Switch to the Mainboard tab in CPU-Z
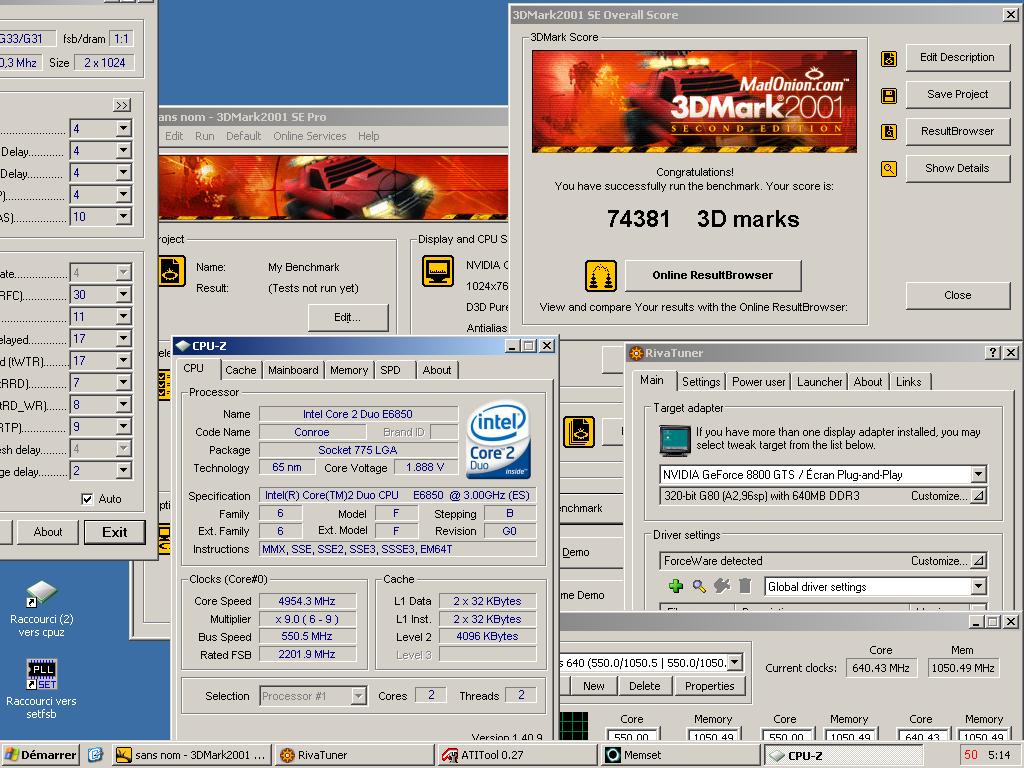The image size is (1024, 768). coord(293,370)
